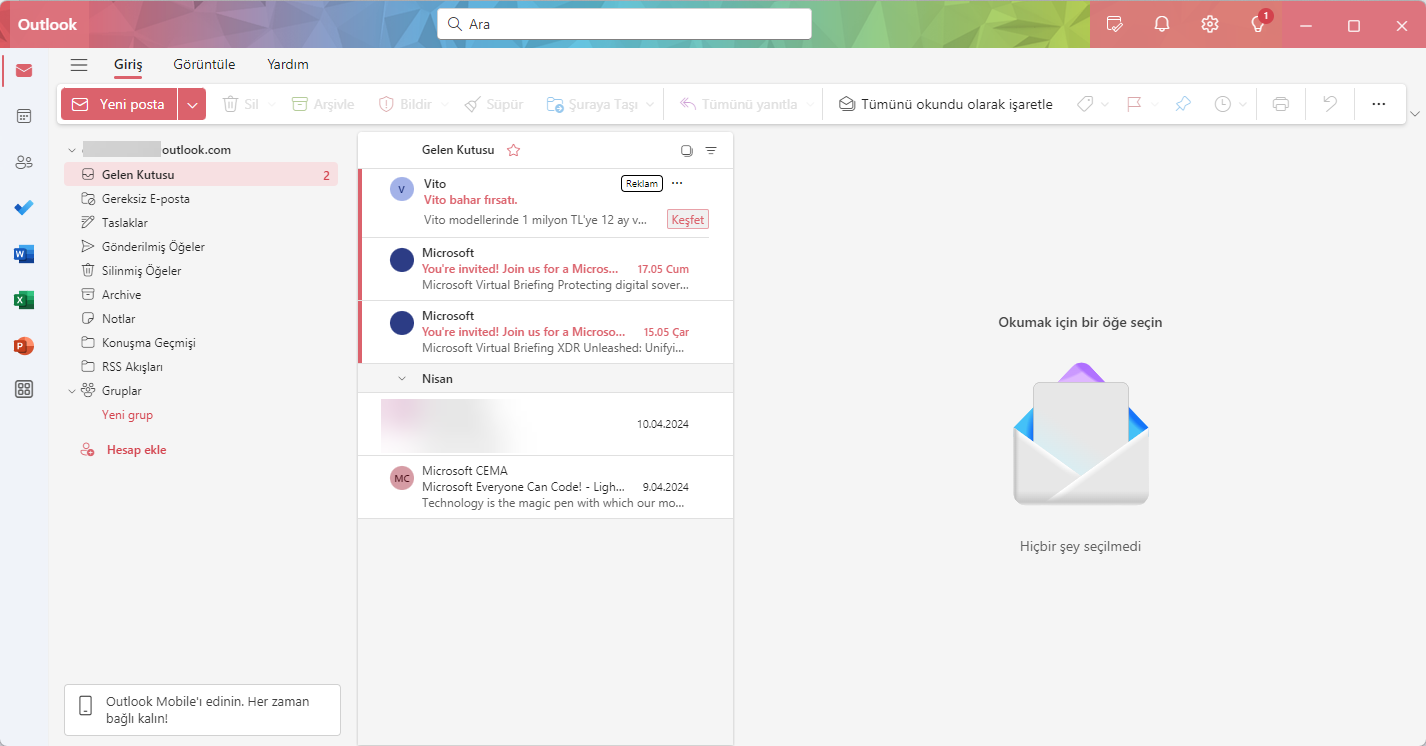Click Bildir (report) in the toolbar
This screenshot has height=746, width=1426.
coord(405,104)
